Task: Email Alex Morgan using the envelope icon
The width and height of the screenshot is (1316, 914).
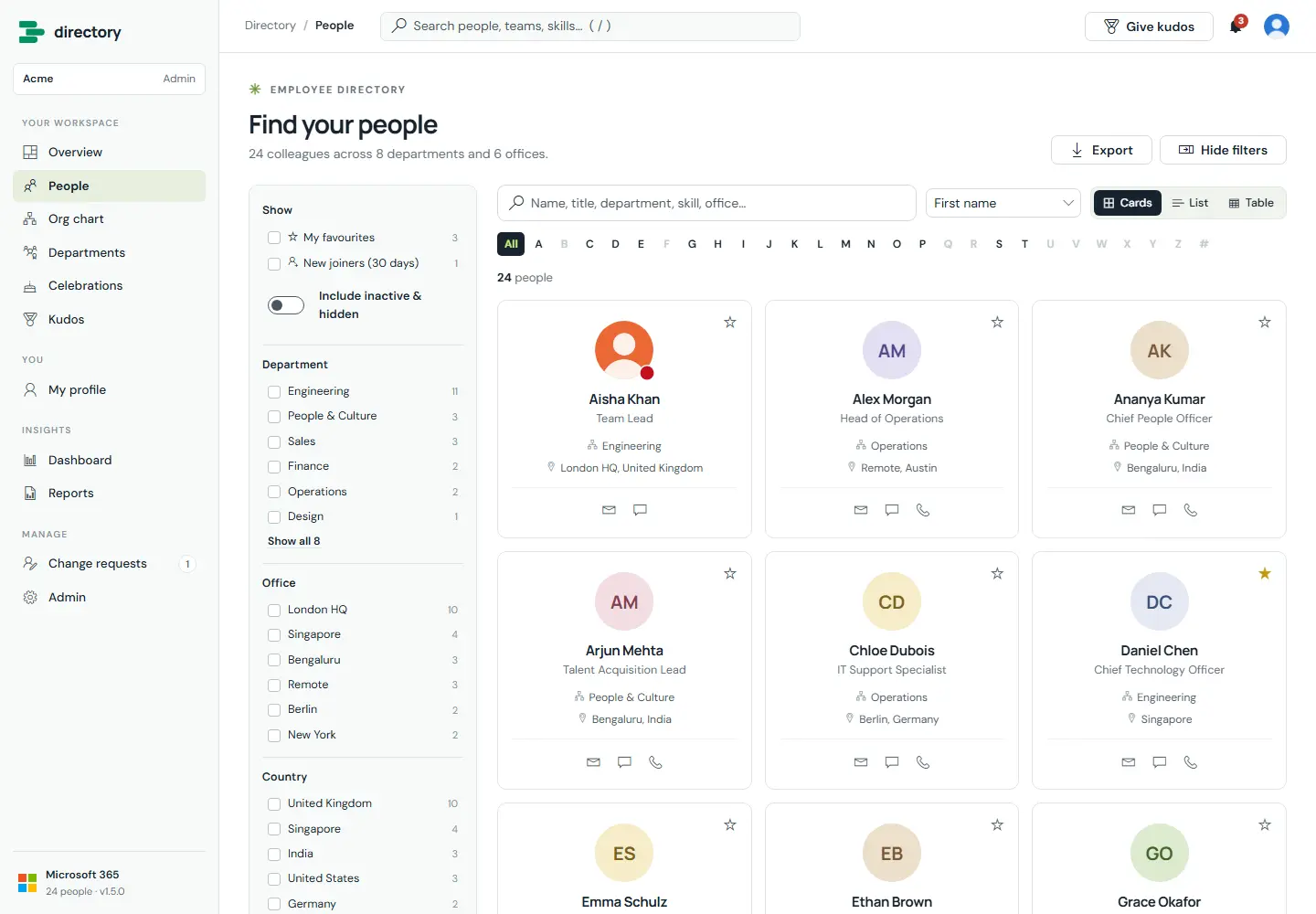Action: (x=861, y=510)
